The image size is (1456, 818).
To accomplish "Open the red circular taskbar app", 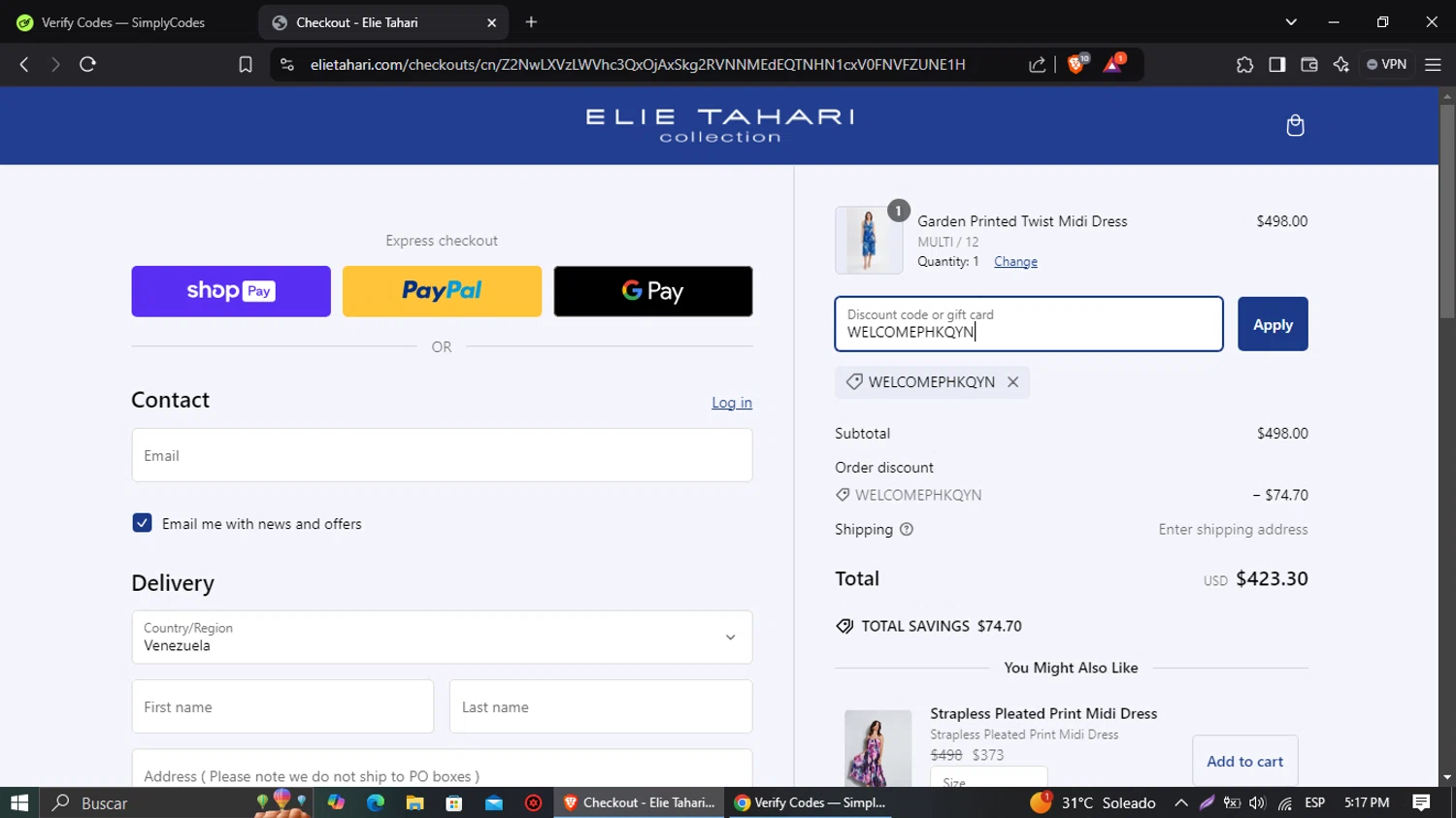I will pos(533,802).
